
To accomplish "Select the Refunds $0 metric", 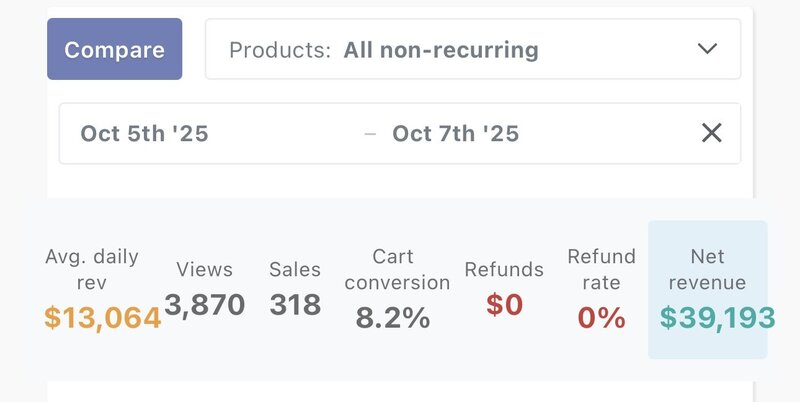I will pos(504,288).
